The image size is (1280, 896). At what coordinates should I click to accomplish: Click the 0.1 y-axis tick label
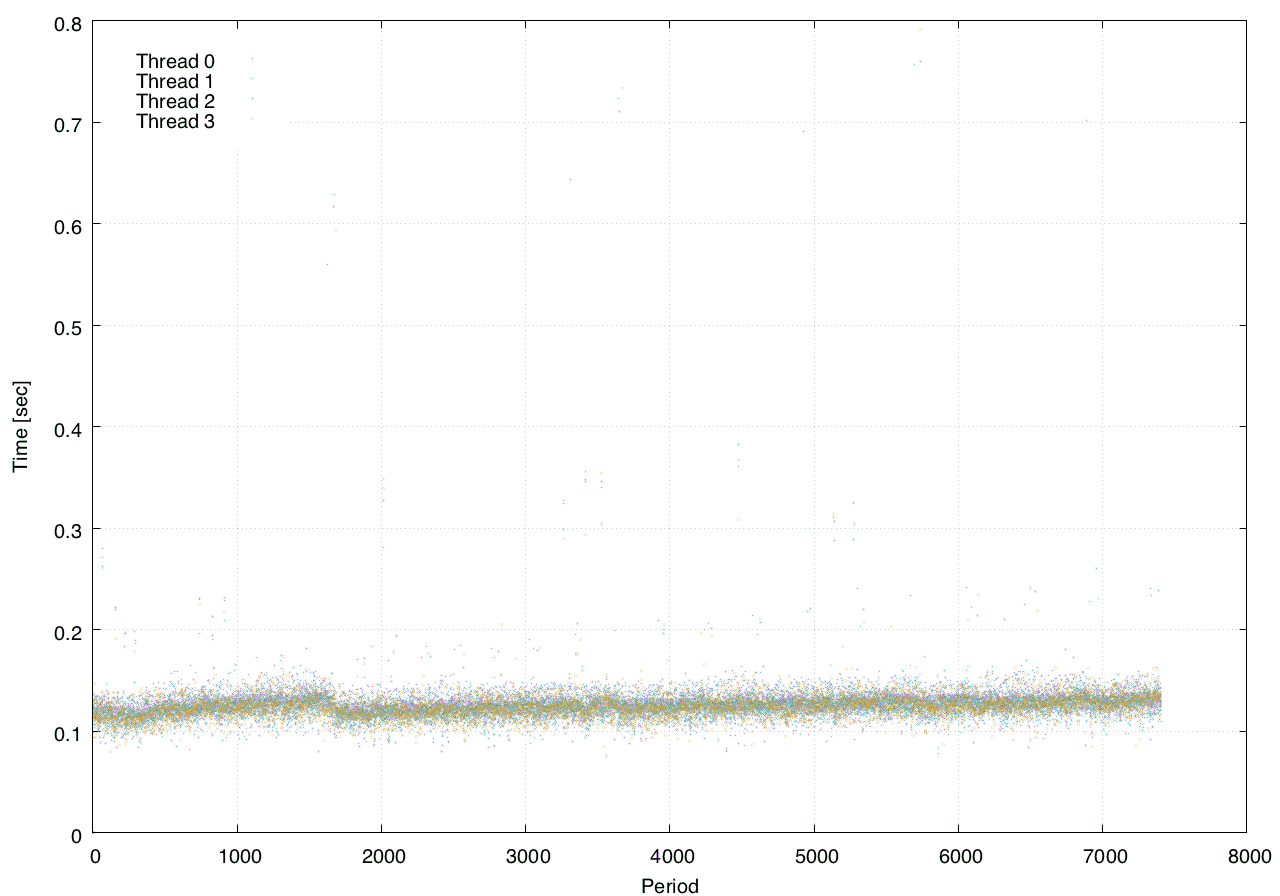click(69, 732)
